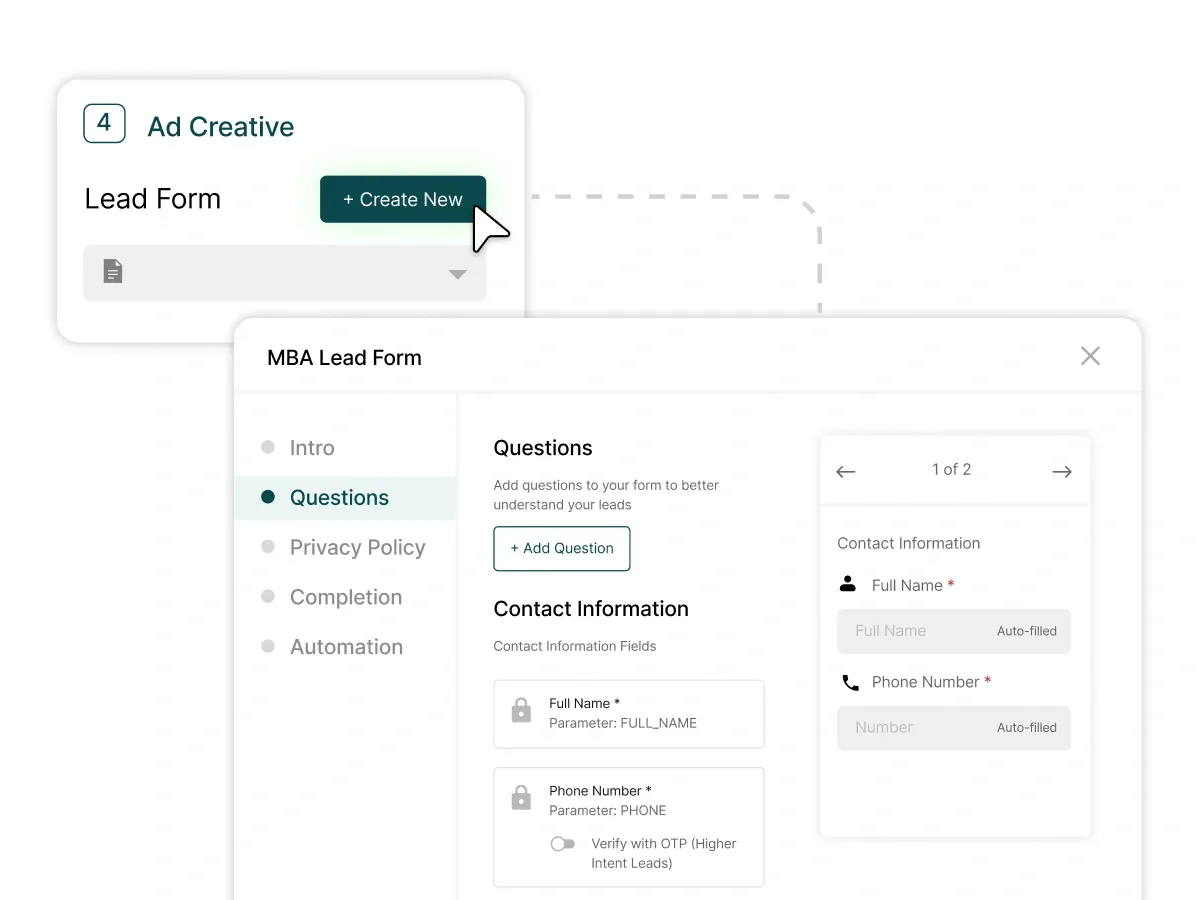This screenshot has height=900, width=1200.
Task: Click the auto-filled Full Name input field
Action: point(953,631)
